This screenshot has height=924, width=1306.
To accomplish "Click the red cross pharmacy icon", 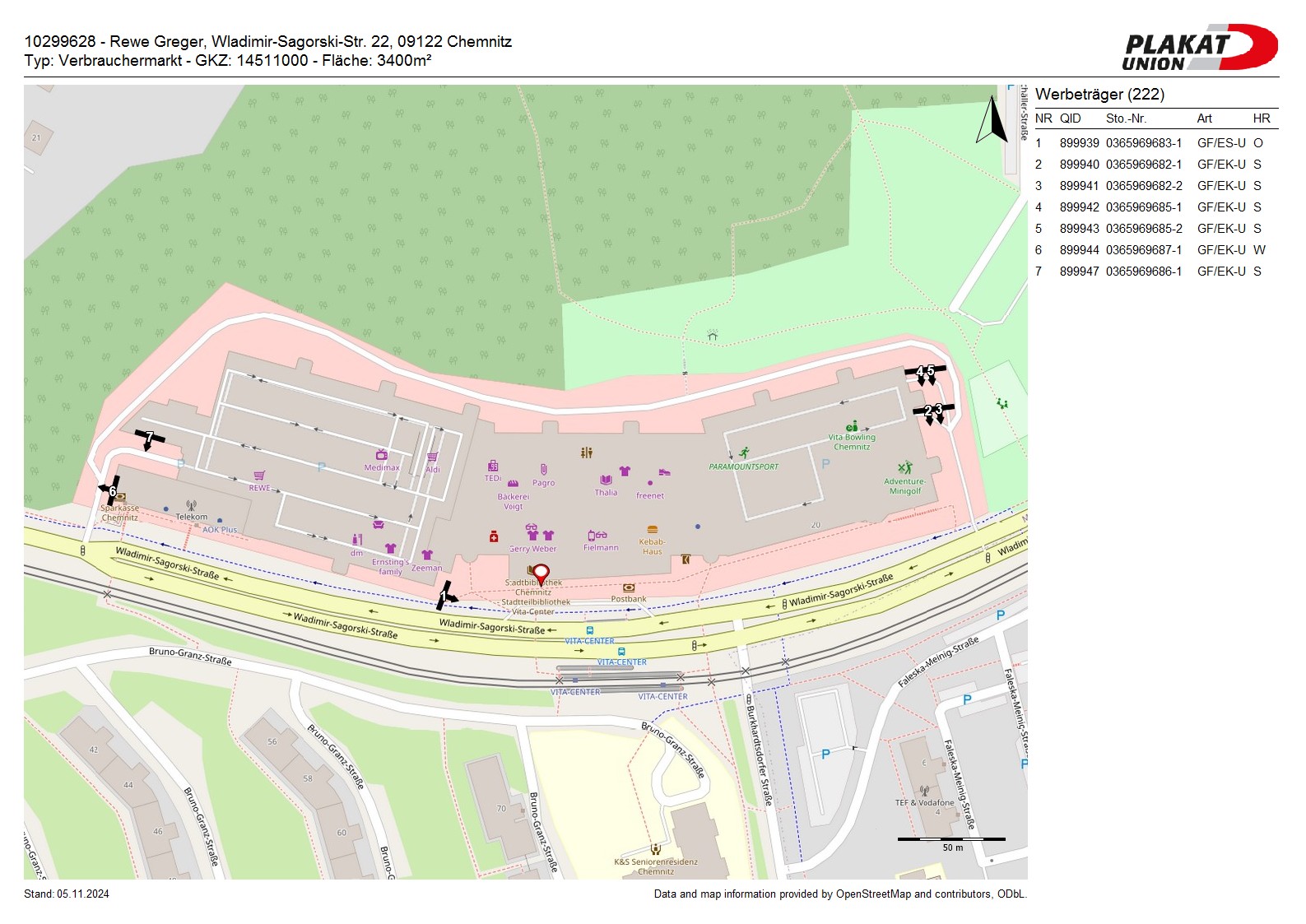I will click(494, 536).
